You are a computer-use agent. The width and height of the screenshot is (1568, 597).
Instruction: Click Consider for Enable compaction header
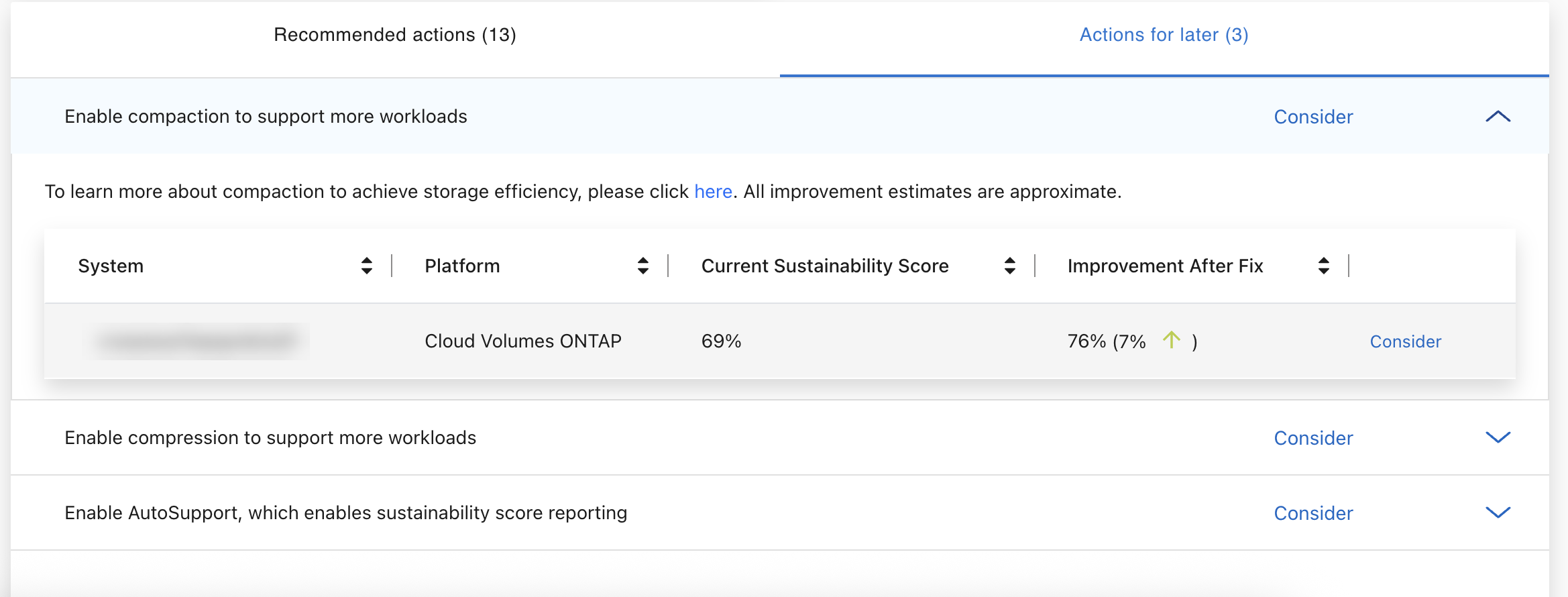1313,117
